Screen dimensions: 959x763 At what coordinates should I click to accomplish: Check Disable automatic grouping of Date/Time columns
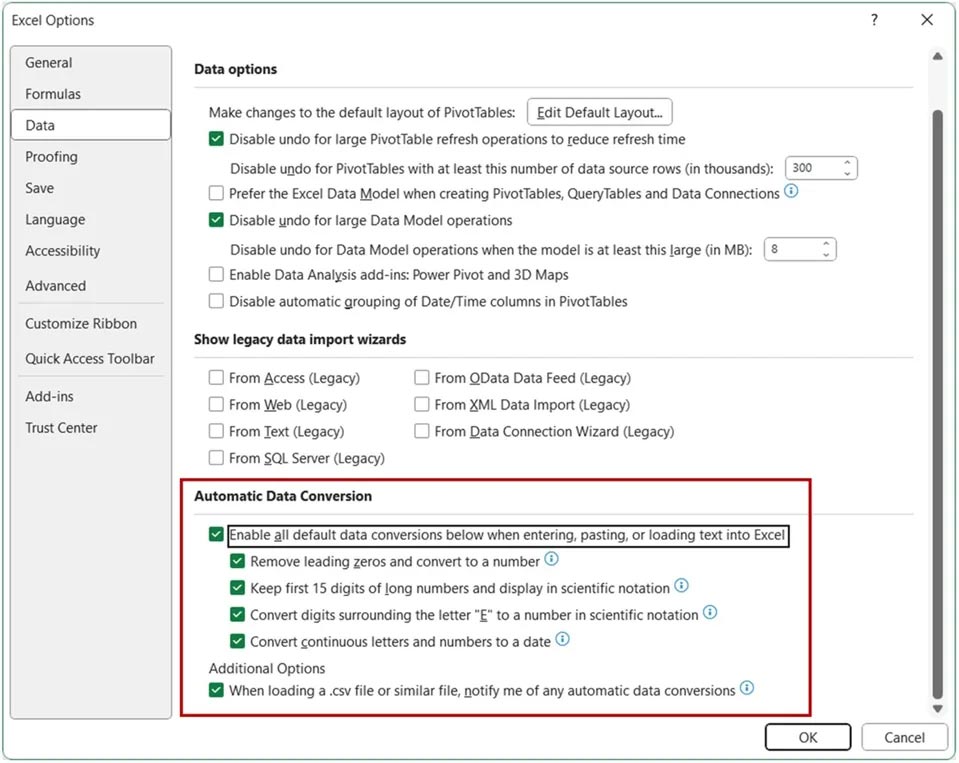pos(216,301)
